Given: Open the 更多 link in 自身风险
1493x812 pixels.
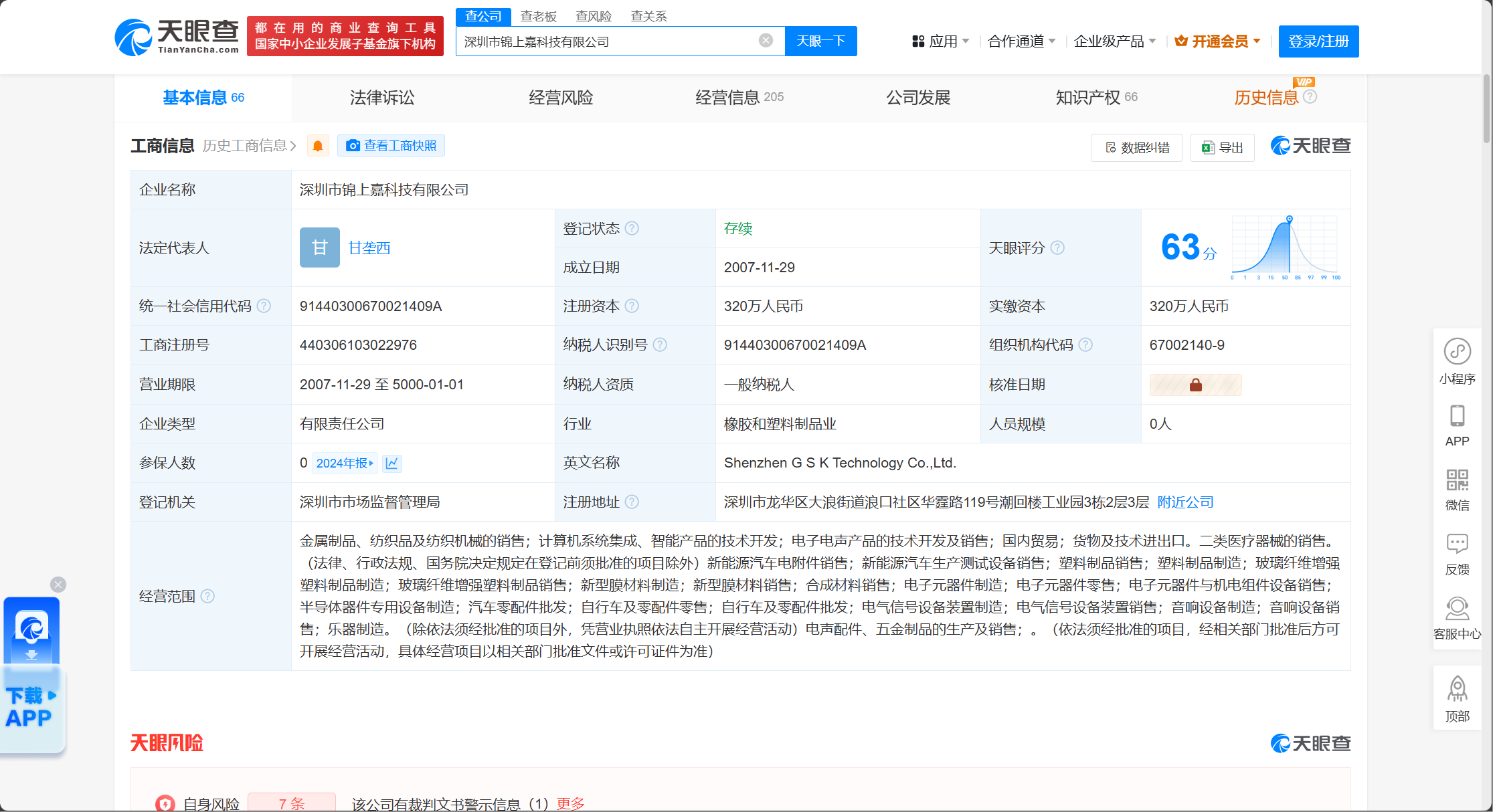Looking at the screenshot, I should coord(570,804).
